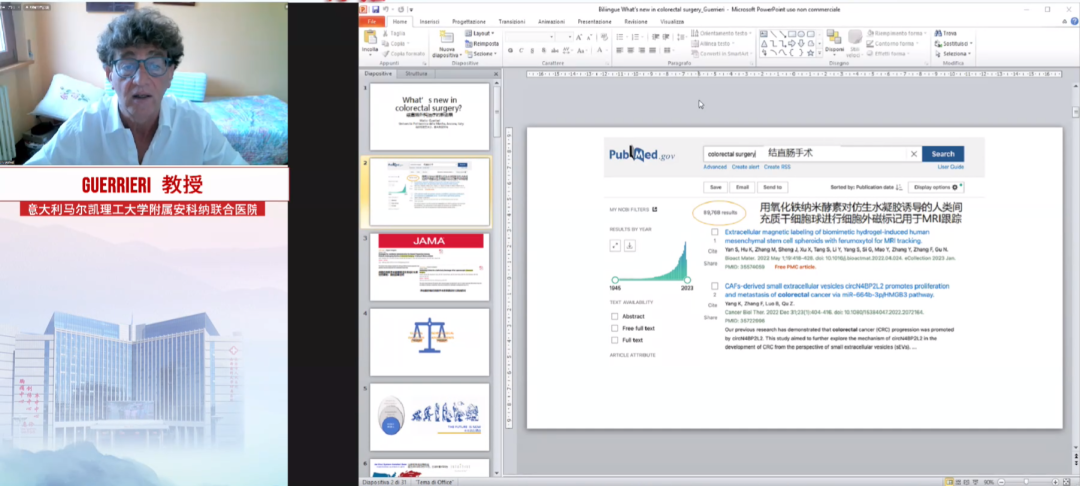Click Reimposta slide reset
This screenshot has width=1080, height=486.
481,43
